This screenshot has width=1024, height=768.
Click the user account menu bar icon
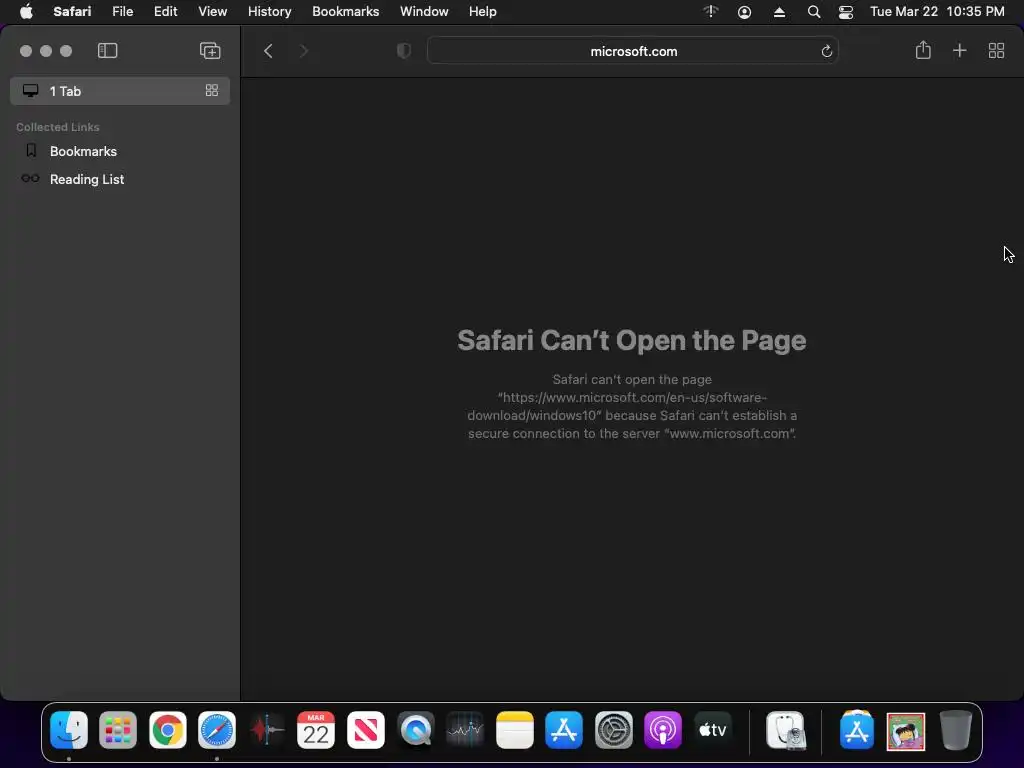744,12
